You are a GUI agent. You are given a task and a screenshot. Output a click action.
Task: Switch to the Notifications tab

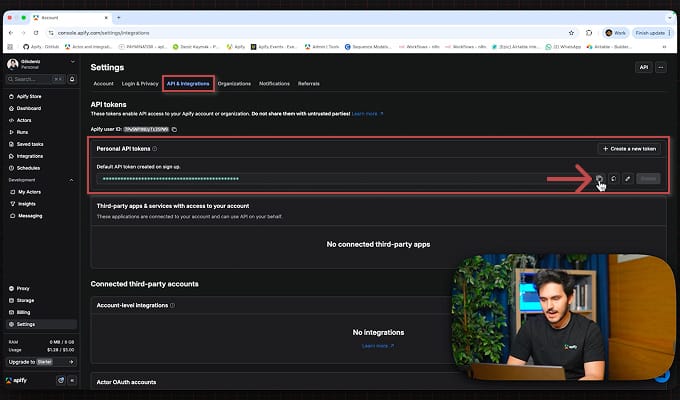pyautogui.click(x=274, y=84)
